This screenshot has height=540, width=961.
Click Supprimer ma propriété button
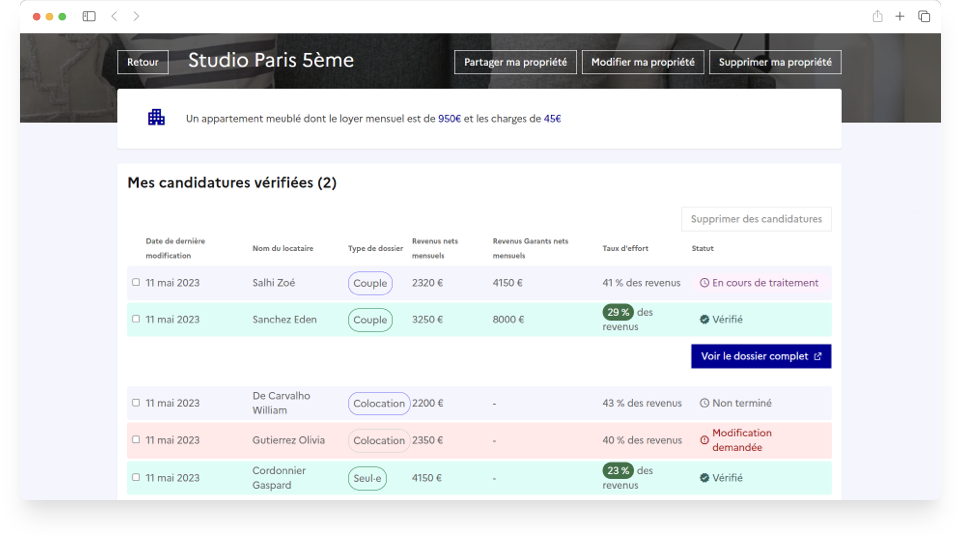coord(775,62)
